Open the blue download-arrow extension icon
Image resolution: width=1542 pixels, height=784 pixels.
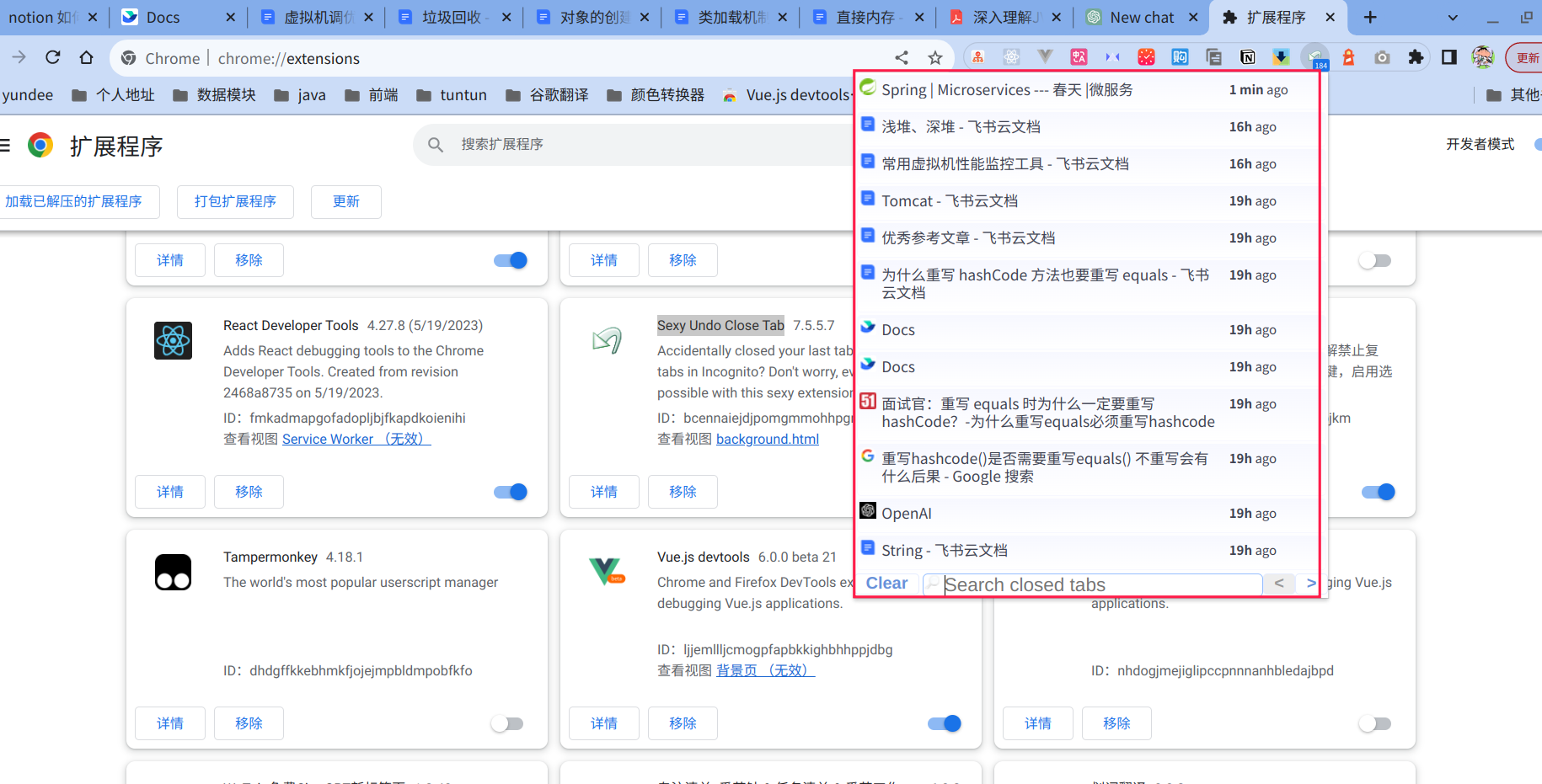coord(1281,57)
